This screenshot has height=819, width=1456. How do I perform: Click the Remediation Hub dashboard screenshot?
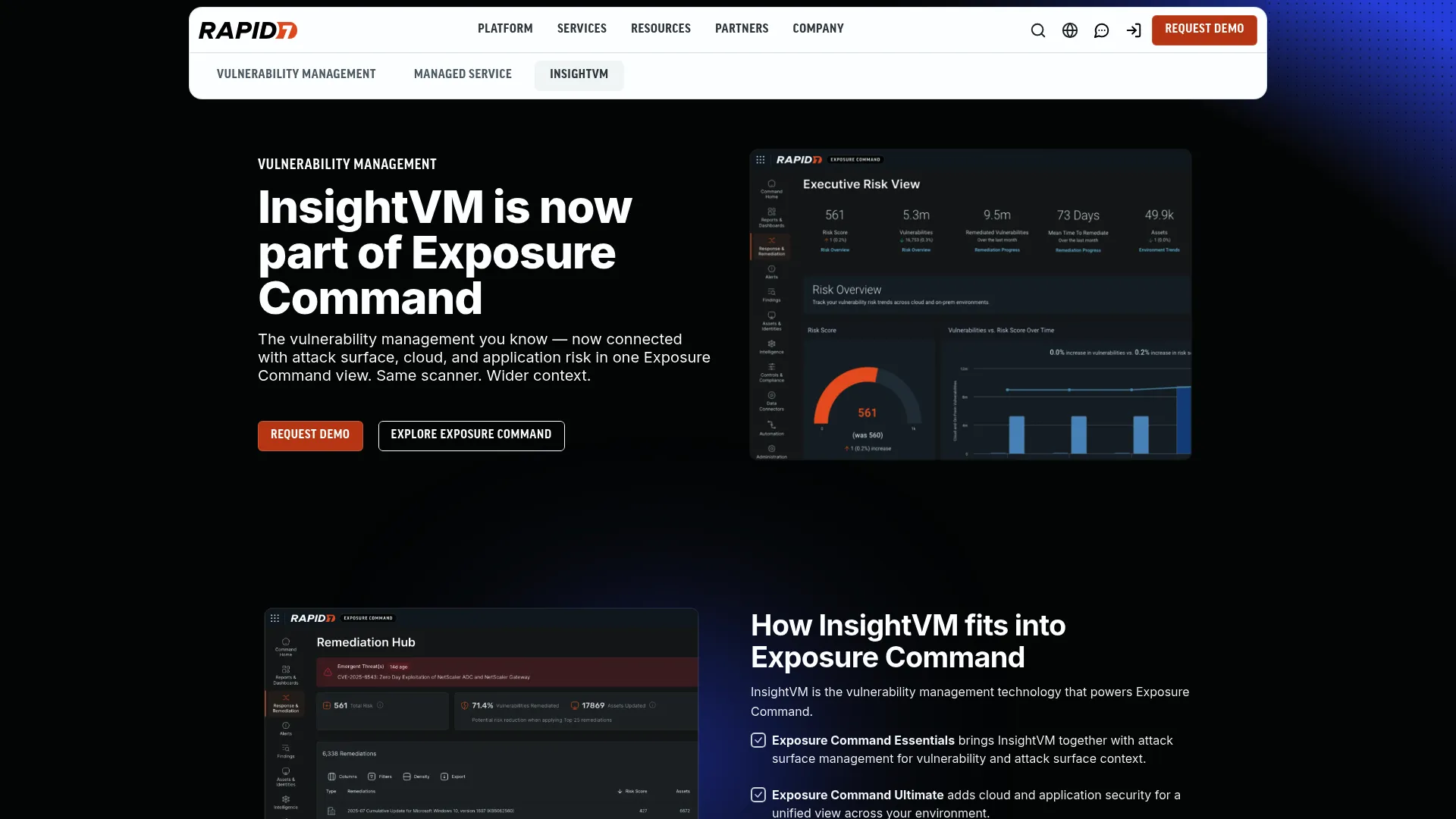482,713
